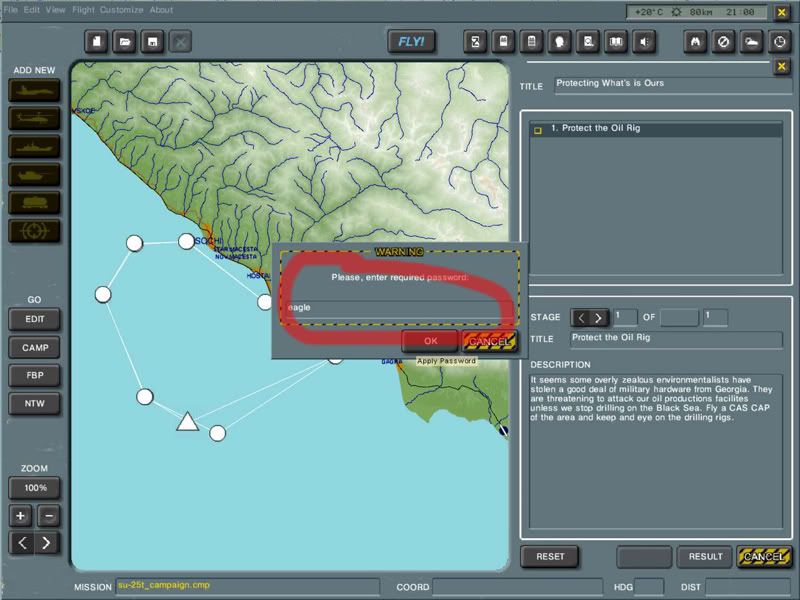Viewport: 800px width, 600px height.
Task: Open the Flight menu
Action: (83, 10)
